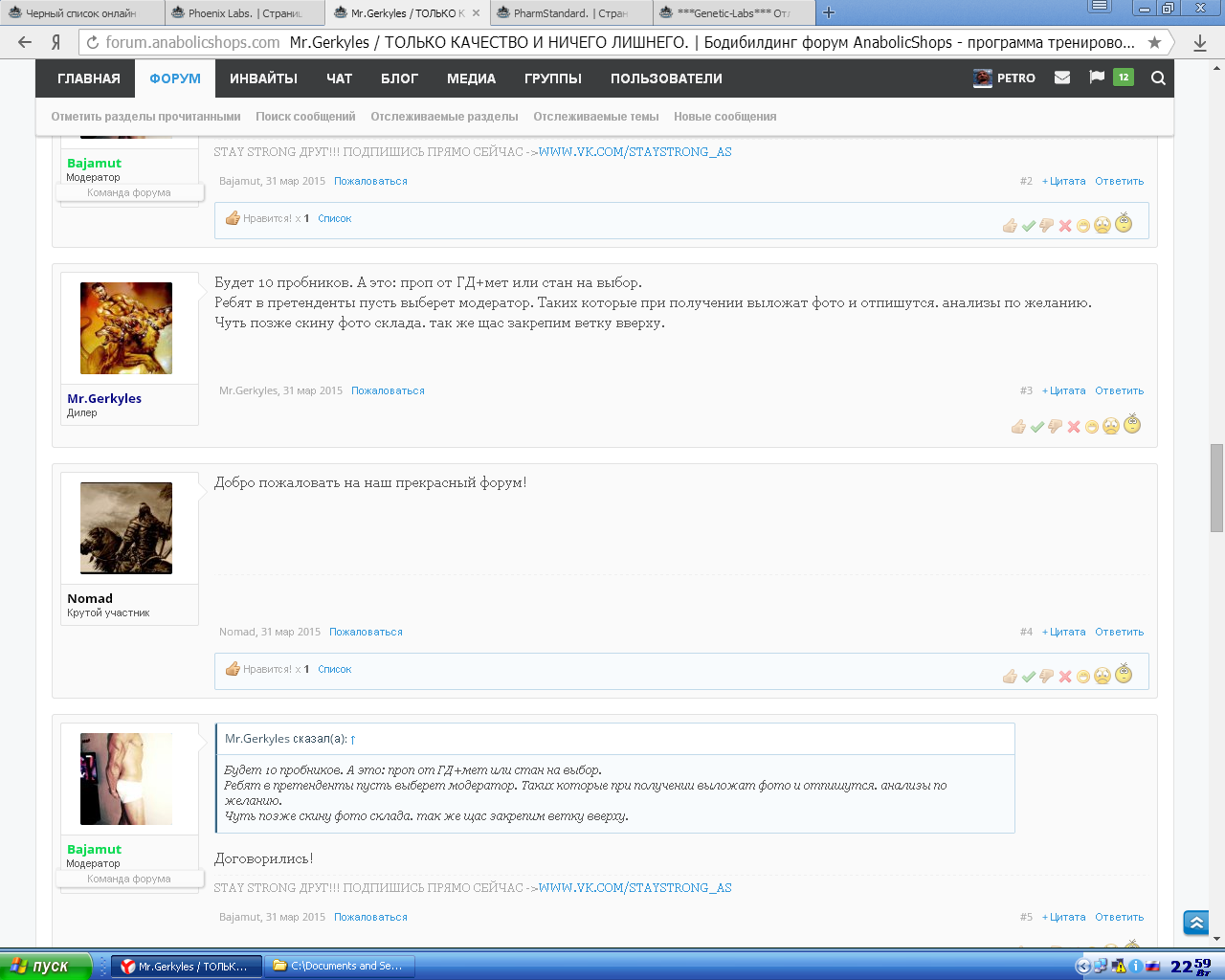Bookmark page with the star icon
The width and height of the screenshot is (1225, 980).
(x=1154, y=42)
